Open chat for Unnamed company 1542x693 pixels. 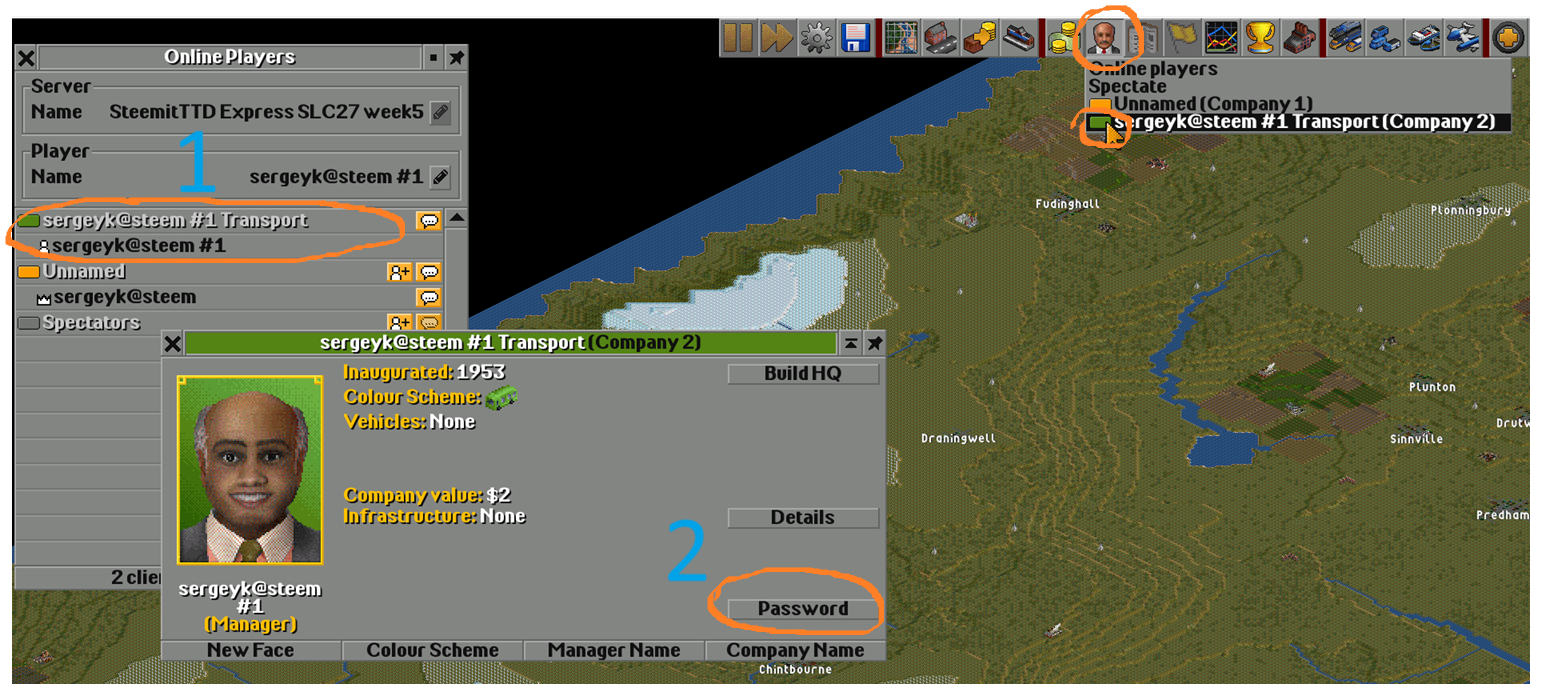429,272
